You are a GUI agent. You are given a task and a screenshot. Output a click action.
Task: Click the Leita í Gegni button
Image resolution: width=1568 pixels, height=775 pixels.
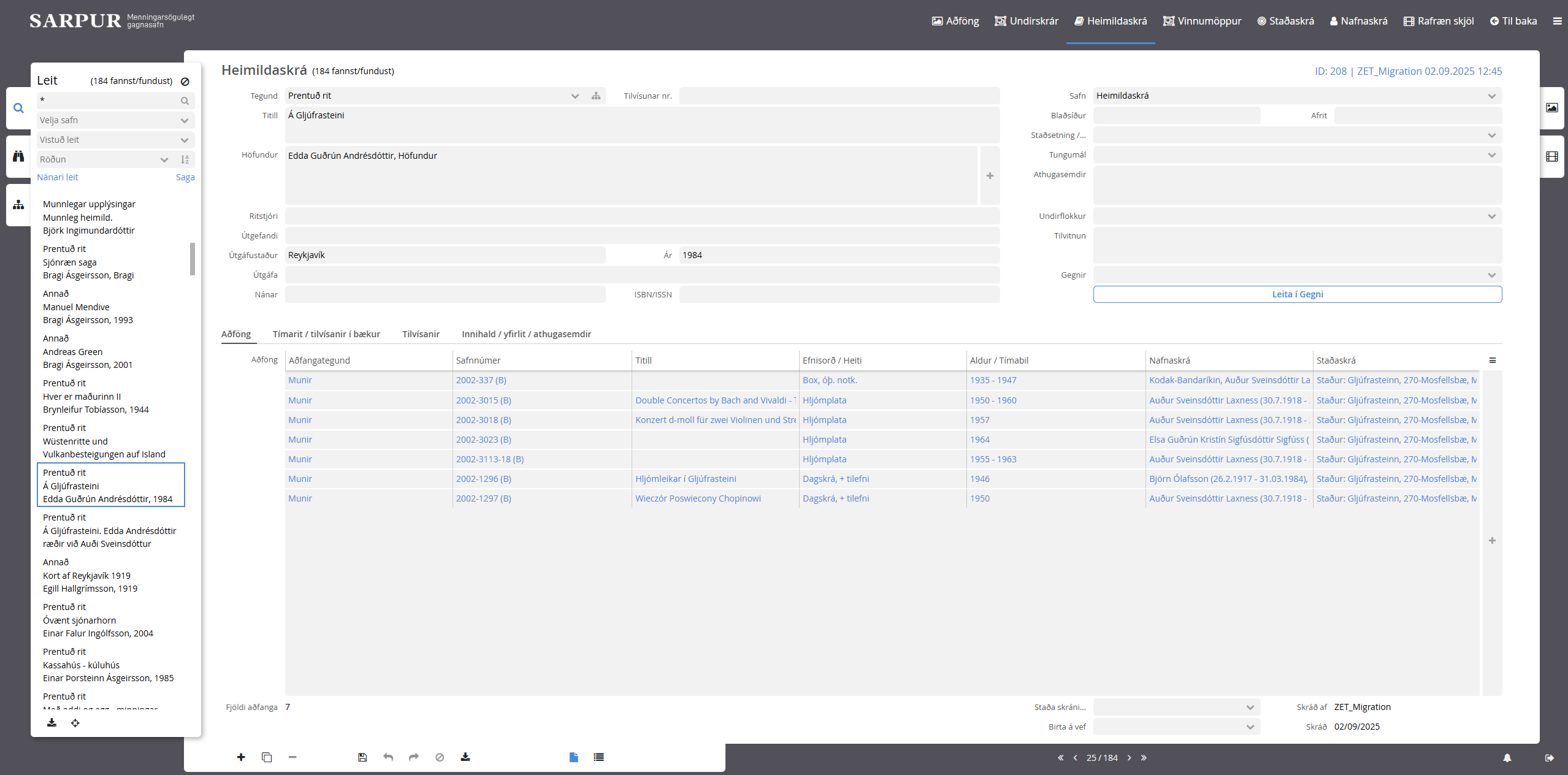pyautogui.click(x=1297, y=294)
